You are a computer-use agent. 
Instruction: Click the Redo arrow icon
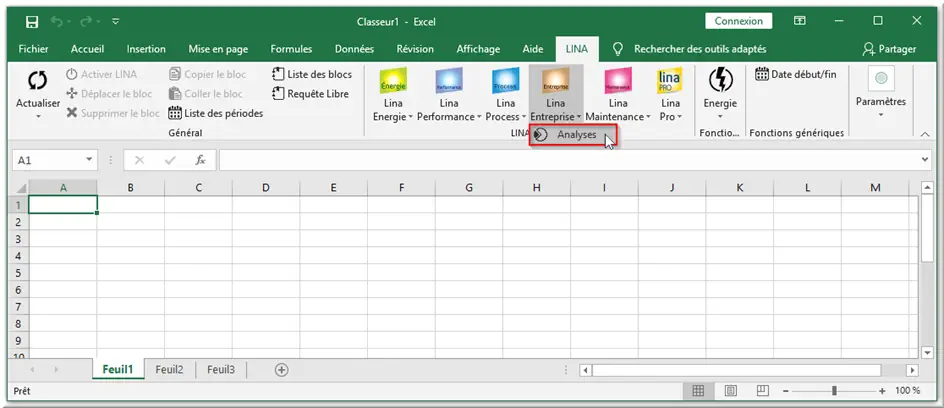(x=86, y=22)
